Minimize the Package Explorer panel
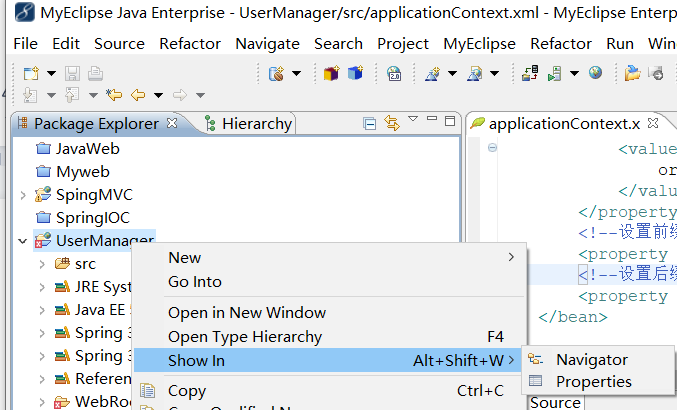The width and height of the screenshot is (677, 411). 432,118
